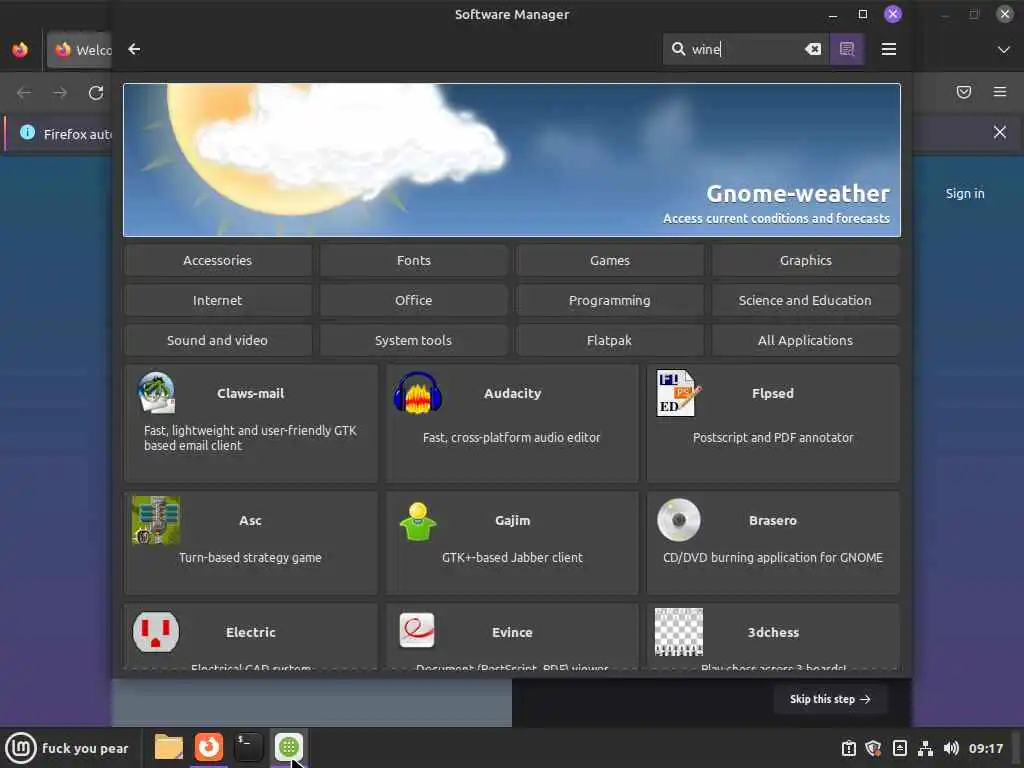The width and height of the screenshot is (1024, 768).
Task: Show All Applications category
Action: click(x=805, y=340)
